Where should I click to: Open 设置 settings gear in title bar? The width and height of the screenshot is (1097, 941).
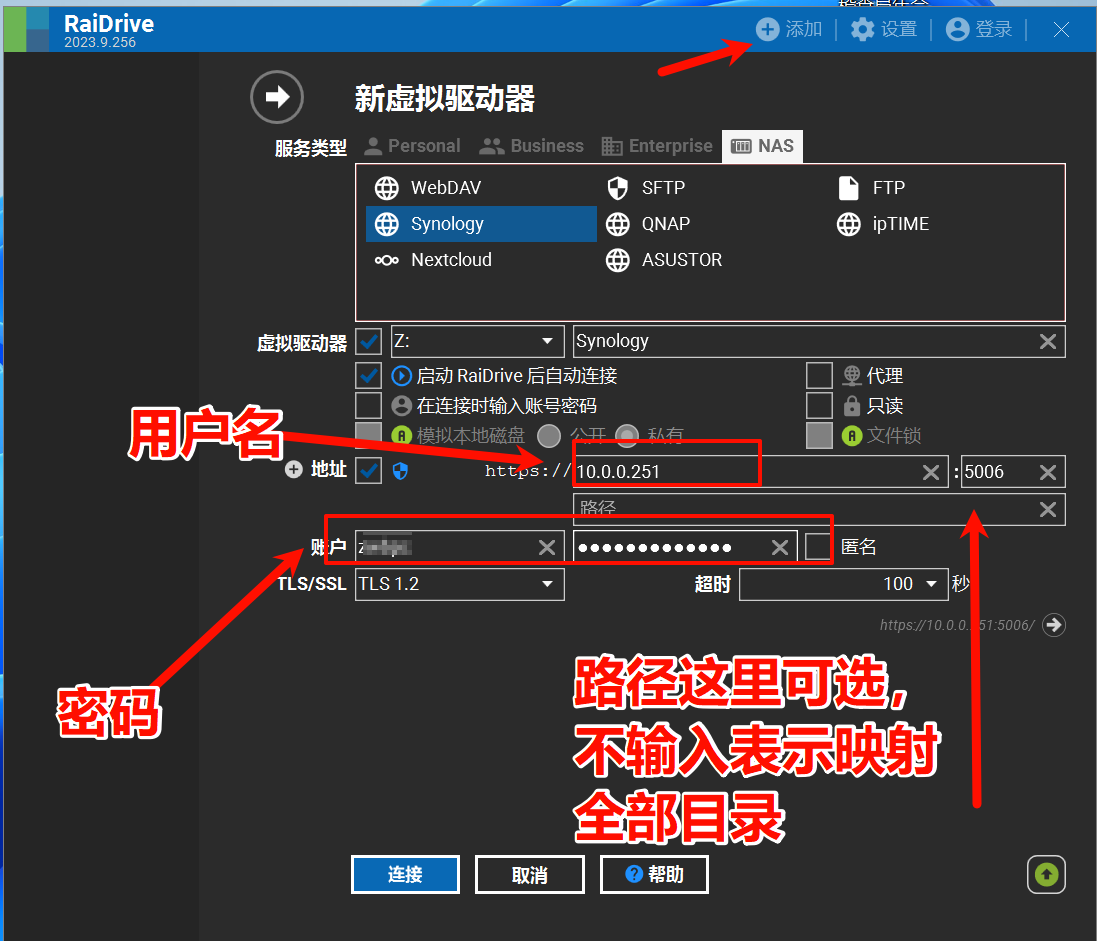coord(862,29)
